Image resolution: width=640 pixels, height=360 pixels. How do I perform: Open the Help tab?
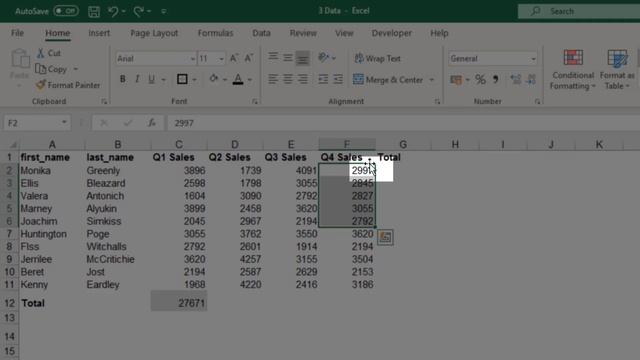[x=439, y=33]
